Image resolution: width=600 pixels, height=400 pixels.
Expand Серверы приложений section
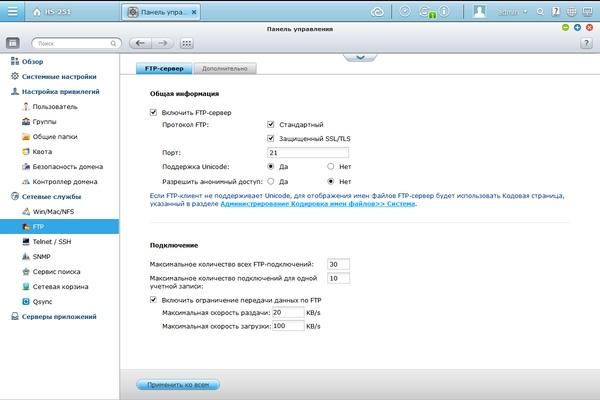point(54,317)
